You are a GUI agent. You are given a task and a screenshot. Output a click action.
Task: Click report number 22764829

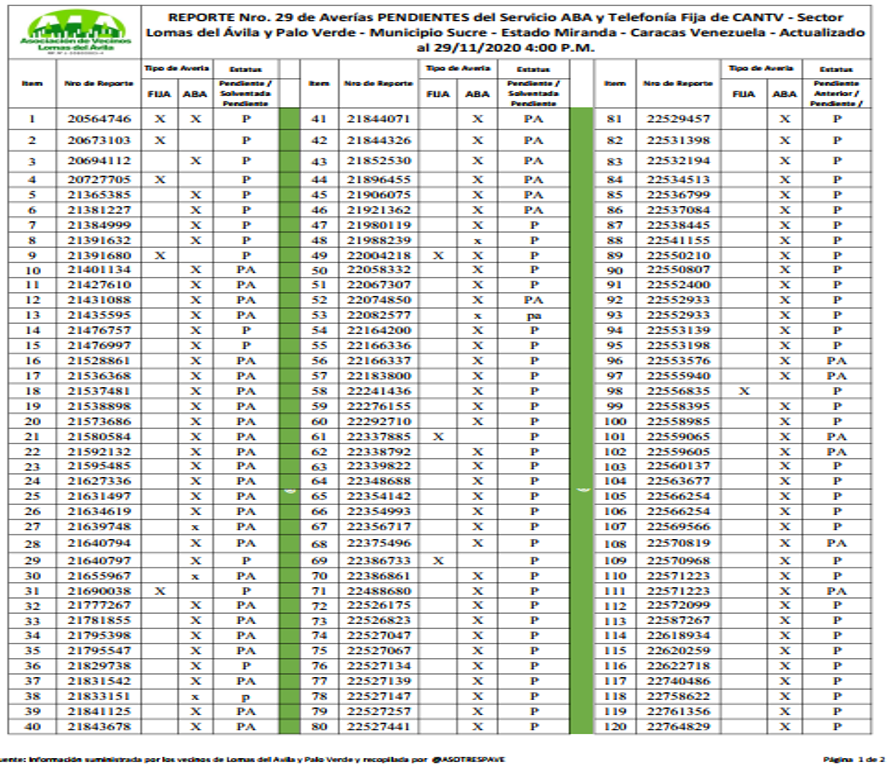(678, 727)
